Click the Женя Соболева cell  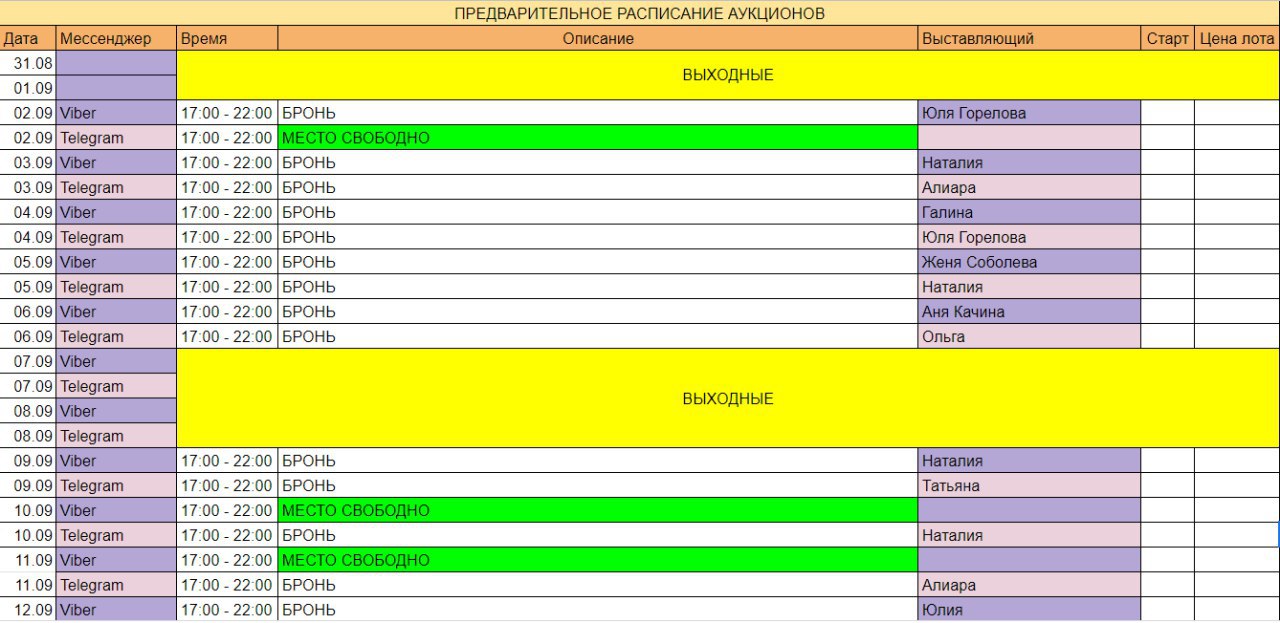(1030, 262)
